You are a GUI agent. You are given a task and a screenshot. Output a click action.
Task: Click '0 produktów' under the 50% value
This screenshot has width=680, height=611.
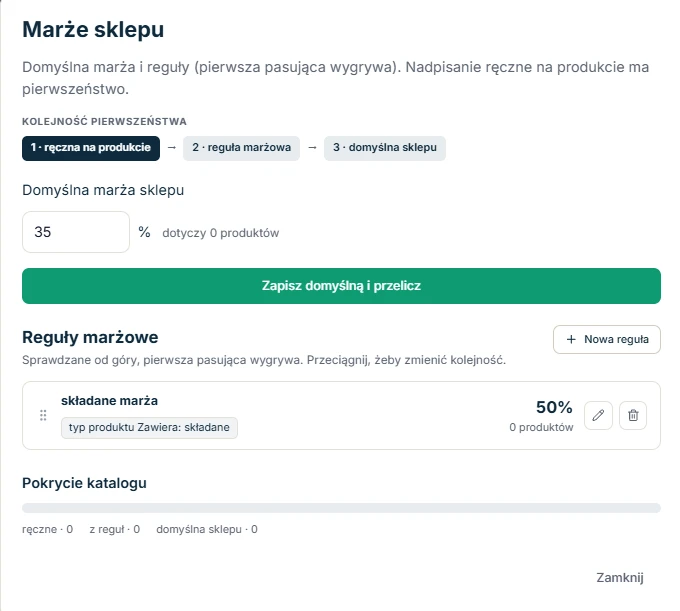tap(541, 428)
